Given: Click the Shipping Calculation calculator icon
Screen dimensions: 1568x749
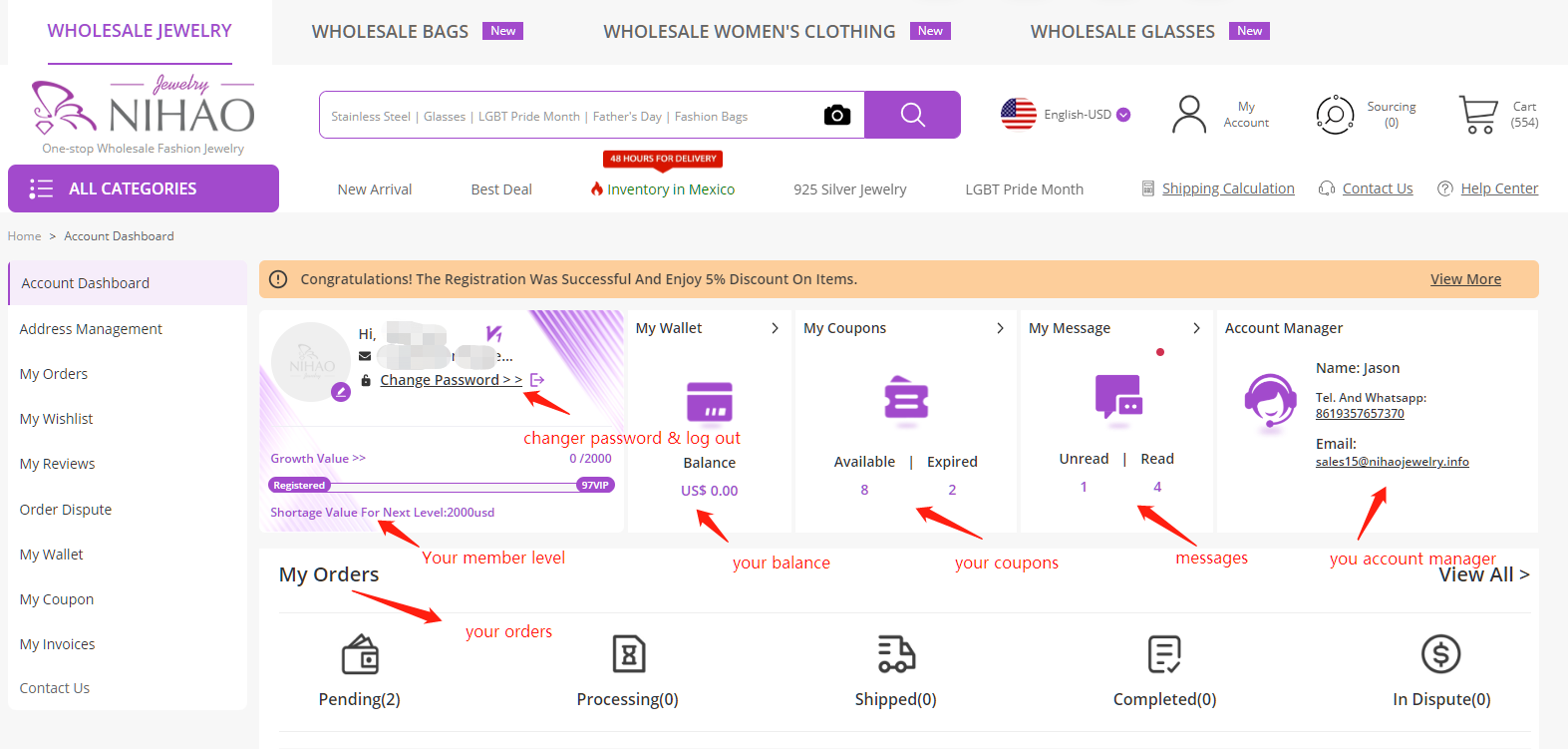Looking at the screenshot, I should pos(1148,188).
